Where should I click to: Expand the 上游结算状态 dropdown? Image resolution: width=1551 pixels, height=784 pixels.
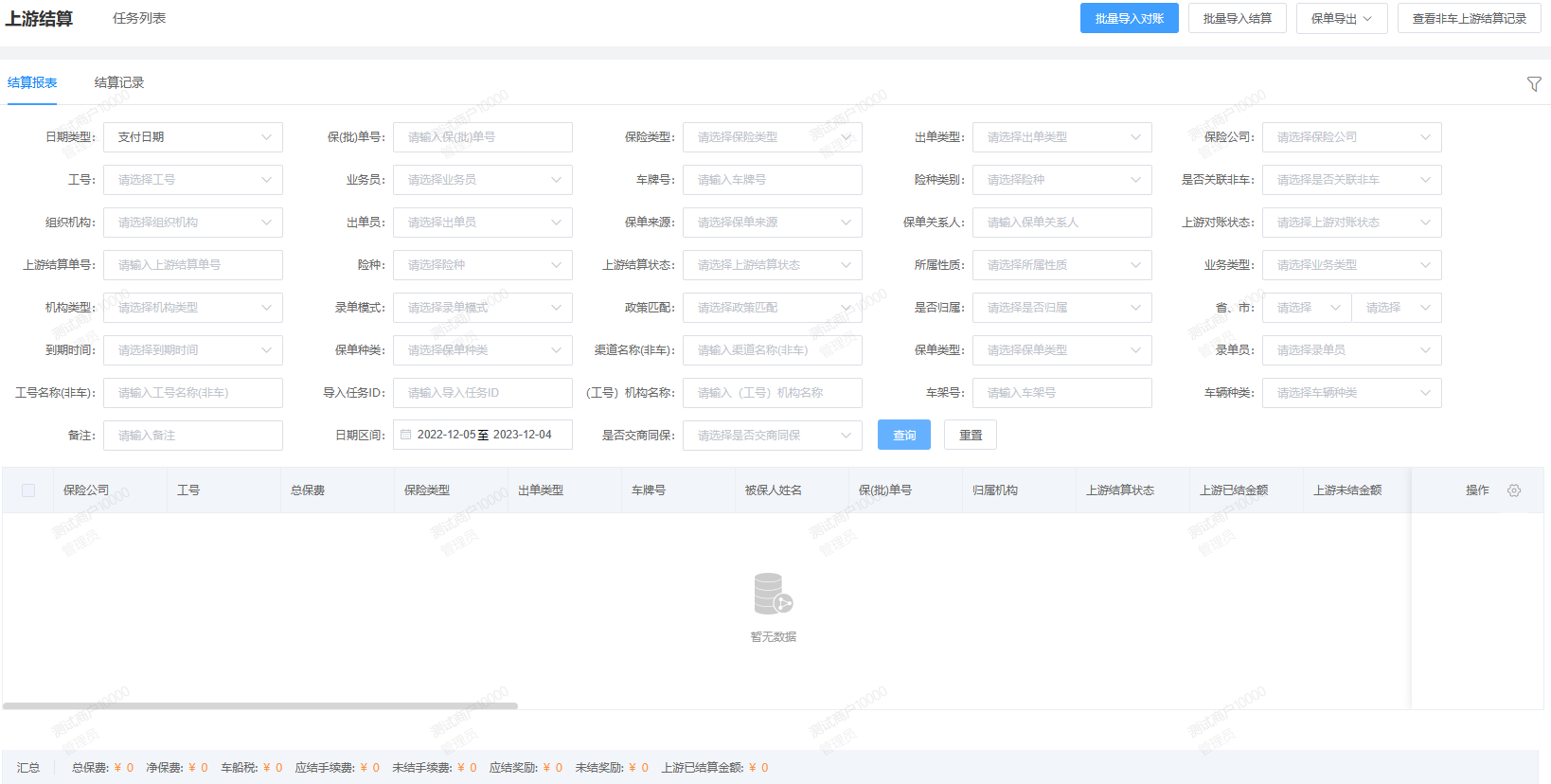click(772, 265)
